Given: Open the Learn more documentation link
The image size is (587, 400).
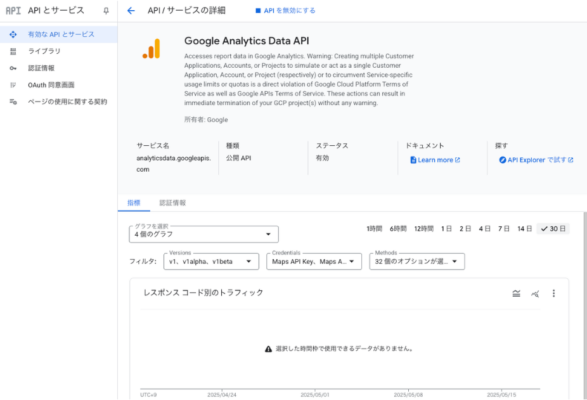Looking at the screenshot, I should (435, 160).
